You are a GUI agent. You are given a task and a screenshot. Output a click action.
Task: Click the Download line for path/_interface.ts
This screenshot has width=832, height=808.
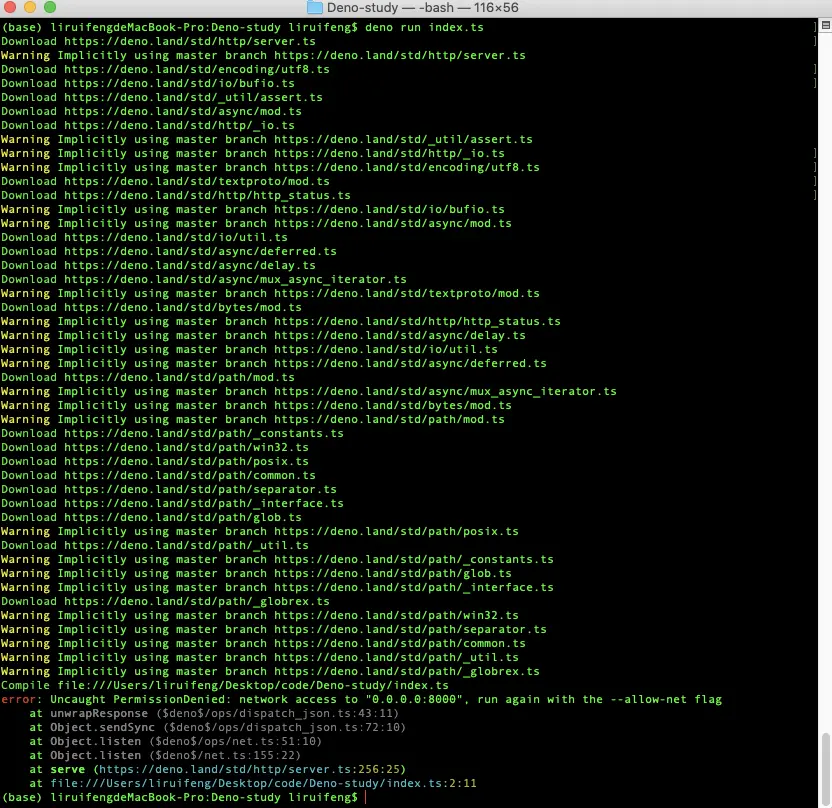[172, 503]
